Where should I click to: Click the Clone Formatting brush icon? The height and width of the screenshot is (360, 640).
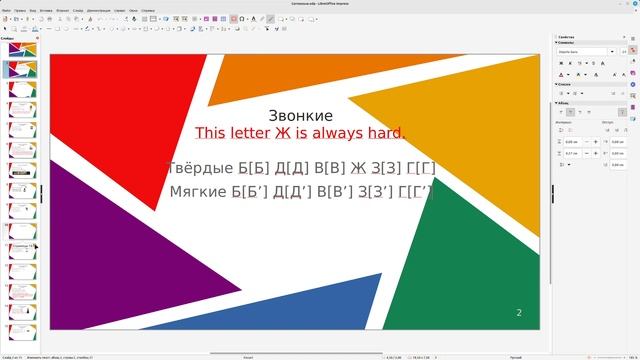91,19
